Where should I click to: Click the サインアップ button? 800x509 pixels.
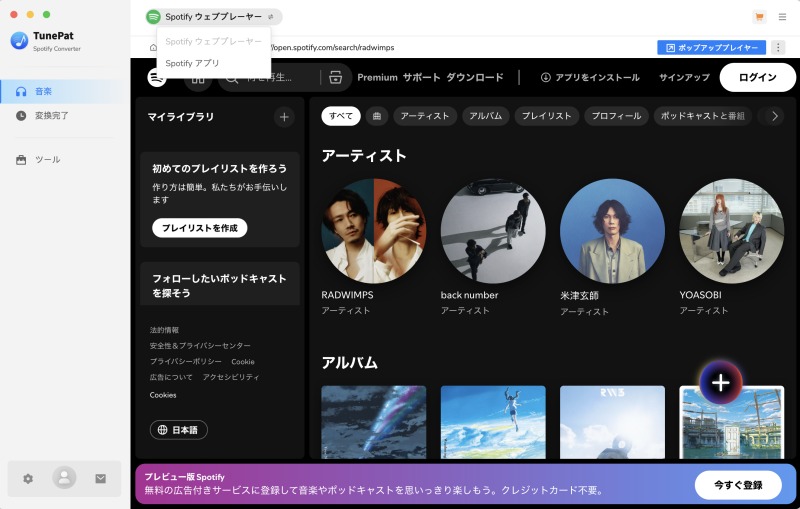(x=684, y=78)
